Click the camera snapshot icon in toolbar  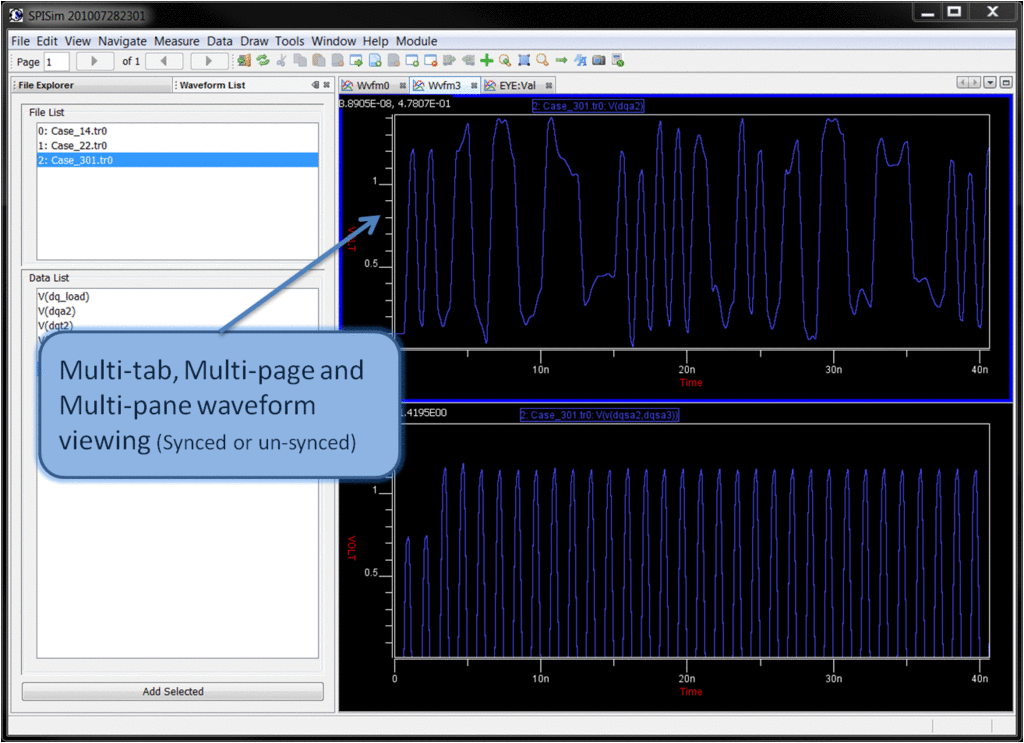[599, 61]
